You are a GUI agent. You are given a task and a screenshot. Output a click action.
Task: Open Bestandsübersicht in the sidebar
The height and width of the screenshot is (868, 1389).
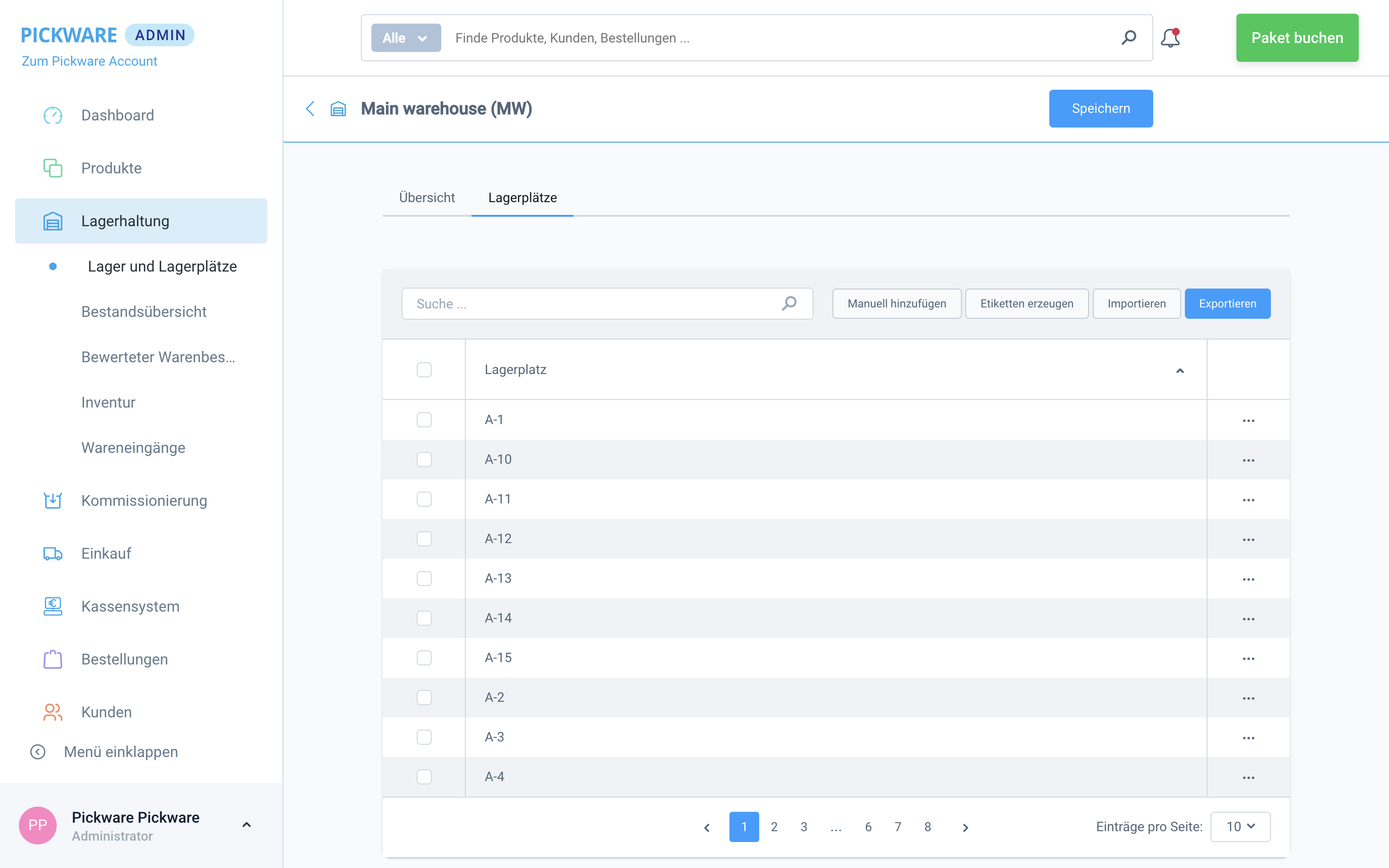tap(144, 312)
